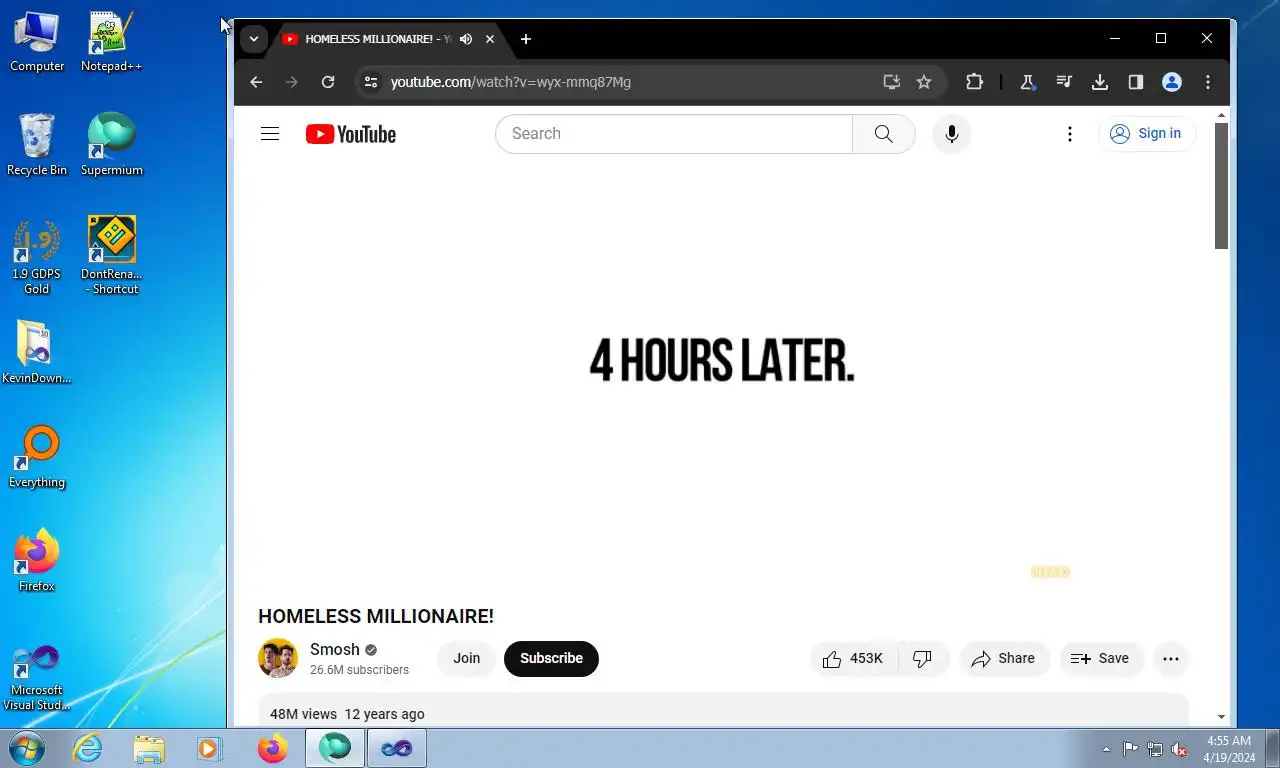
Task: Go to the YouTube home logo
Action: point(351,134)
